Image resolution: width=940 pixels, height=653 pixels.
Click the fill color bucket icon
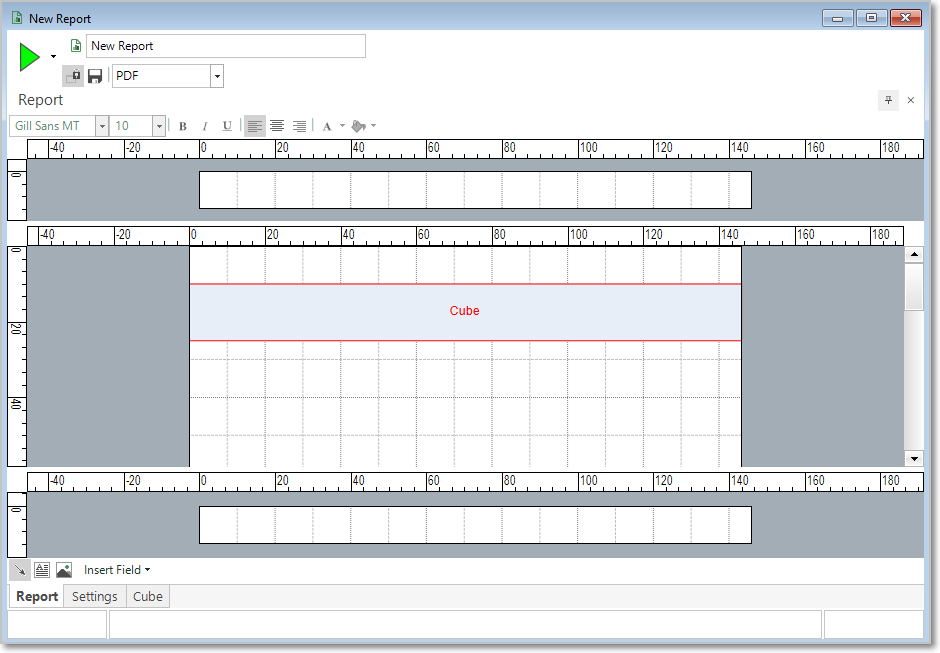click(358, 126)
